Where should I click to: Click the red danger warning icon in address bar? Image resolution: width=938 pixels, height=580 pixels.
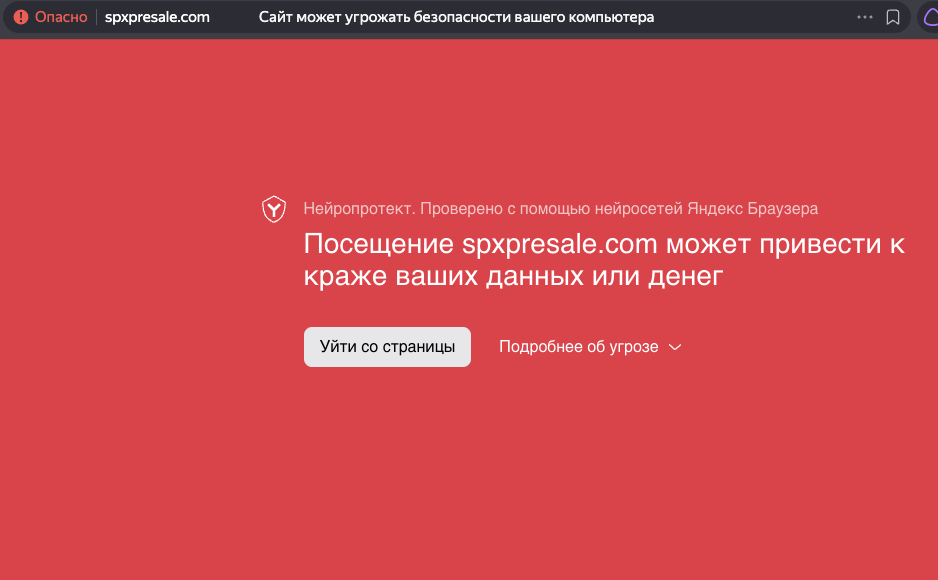coord(21,17)
